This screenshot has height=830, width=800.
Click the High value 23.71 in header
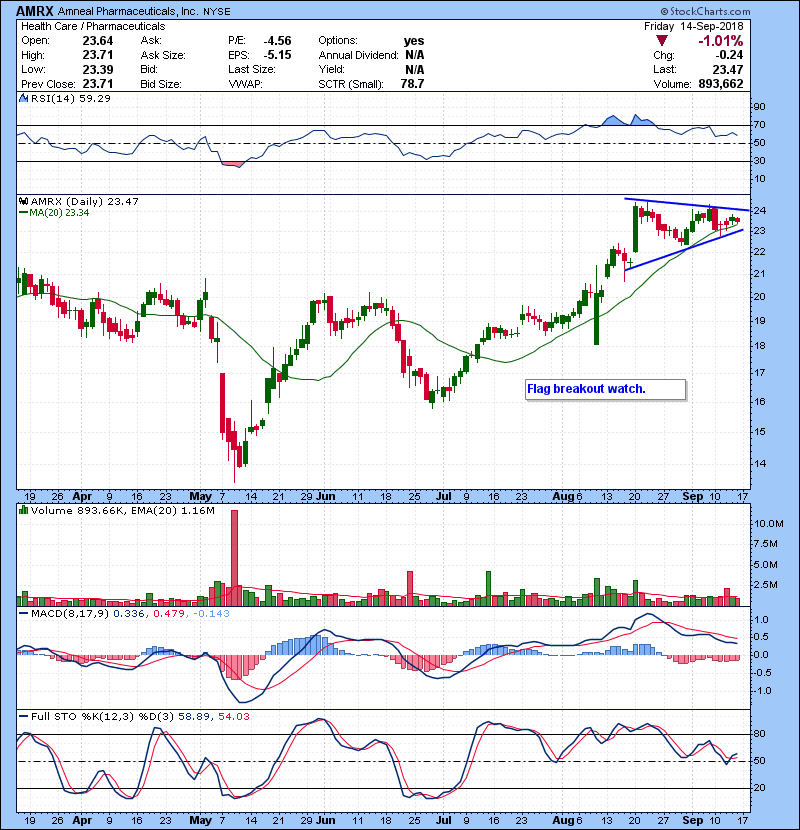97,55
